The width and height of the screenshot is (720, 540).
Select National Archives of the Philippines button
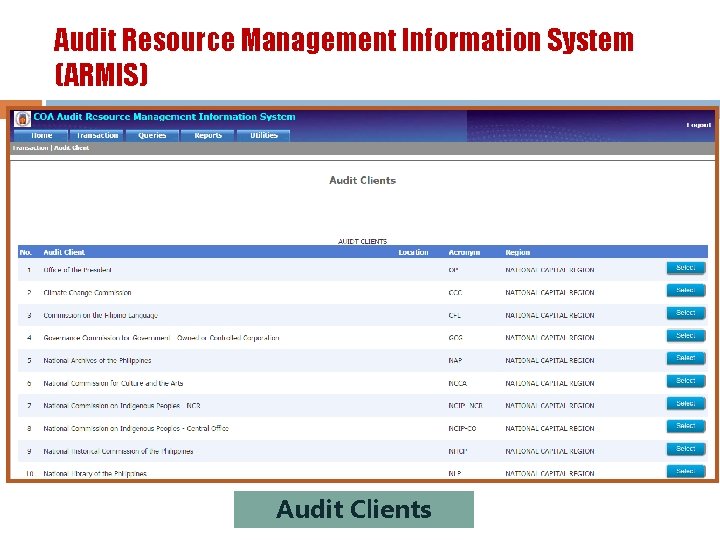(686, 358)
